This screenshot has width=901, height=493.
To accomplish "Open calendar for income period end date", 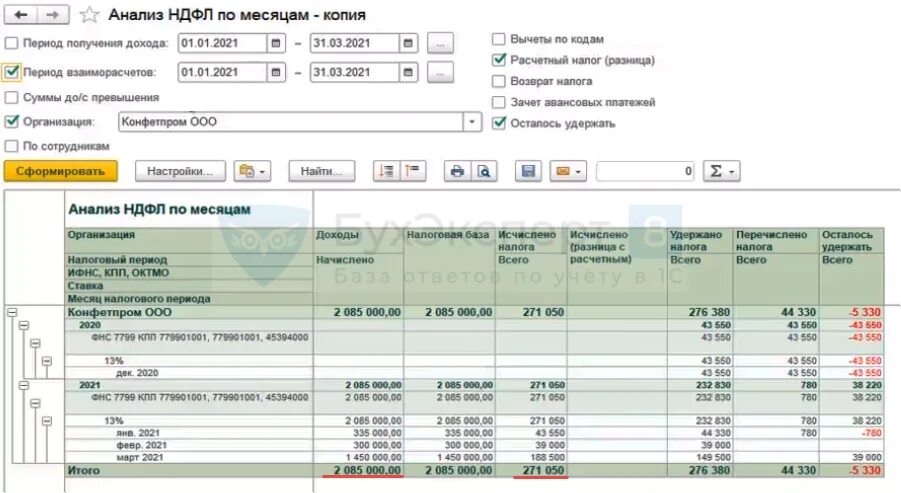I will click(x=408, y=43).
